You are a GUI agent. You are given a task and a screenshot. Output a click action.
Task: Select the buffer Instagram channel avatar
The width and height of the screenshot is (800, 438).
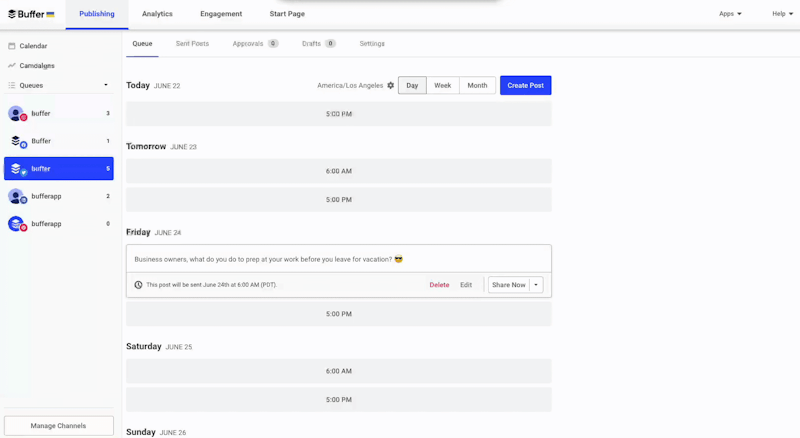click(x=16, y=114)
